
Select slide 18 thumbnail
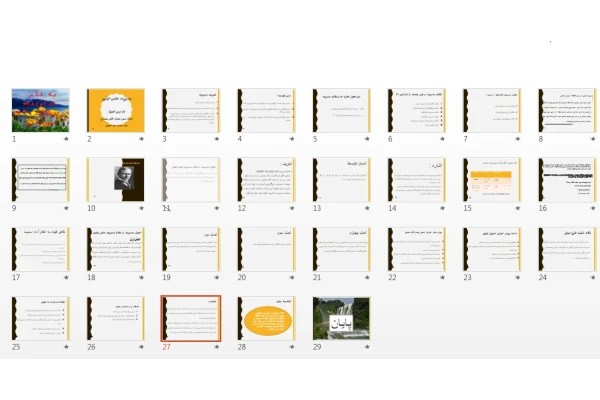pyautogui.click(x=116, y=249)
